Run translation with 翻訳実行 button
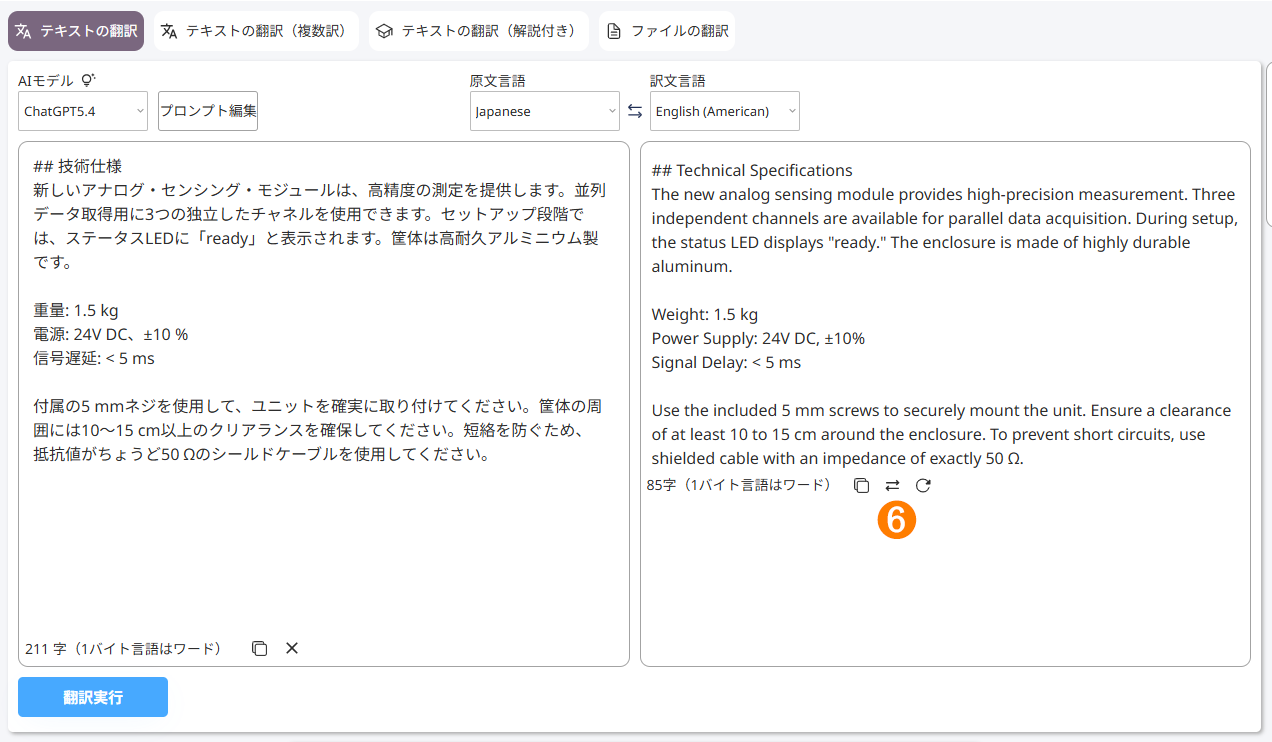1272x742 pixels. click(93, 697)
